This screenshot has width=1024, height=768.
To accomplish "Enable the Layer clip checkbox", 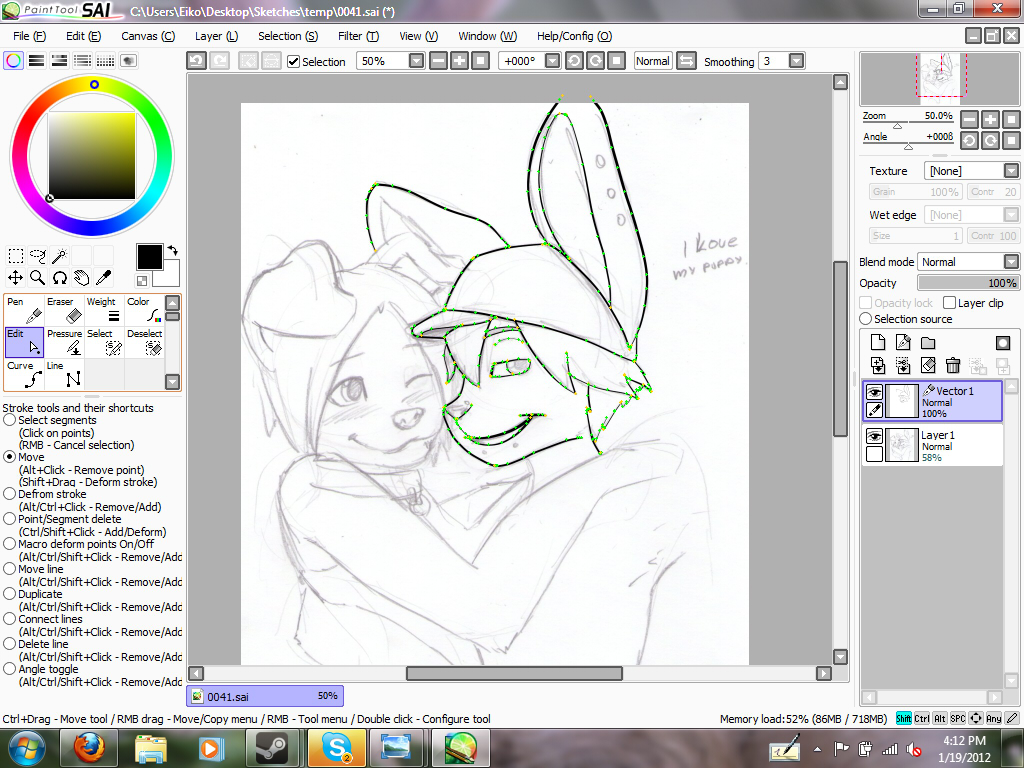I will 950,303.
